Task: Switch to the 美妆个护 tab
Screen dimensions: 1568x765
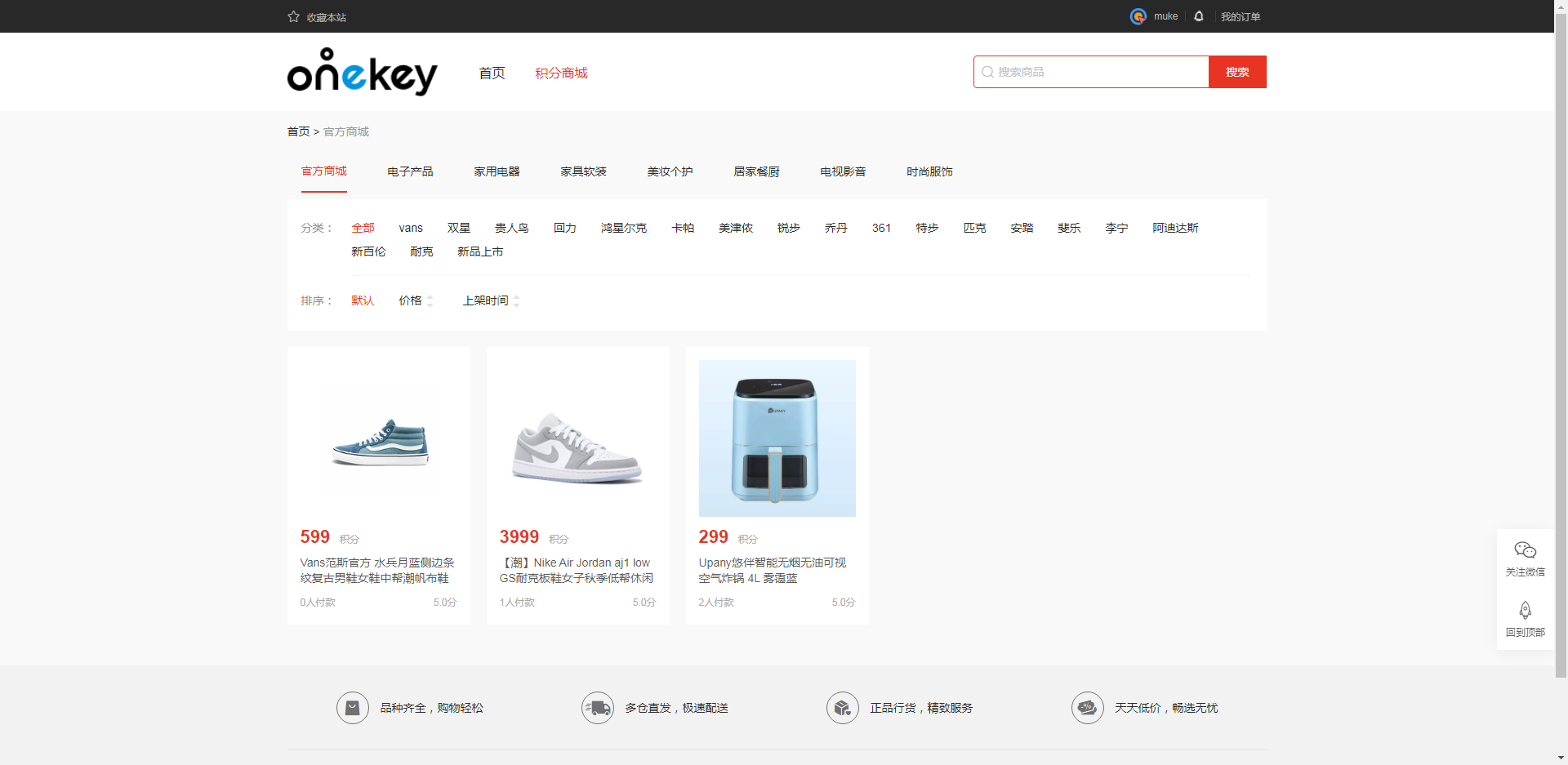Action: (x=670, y=171)
